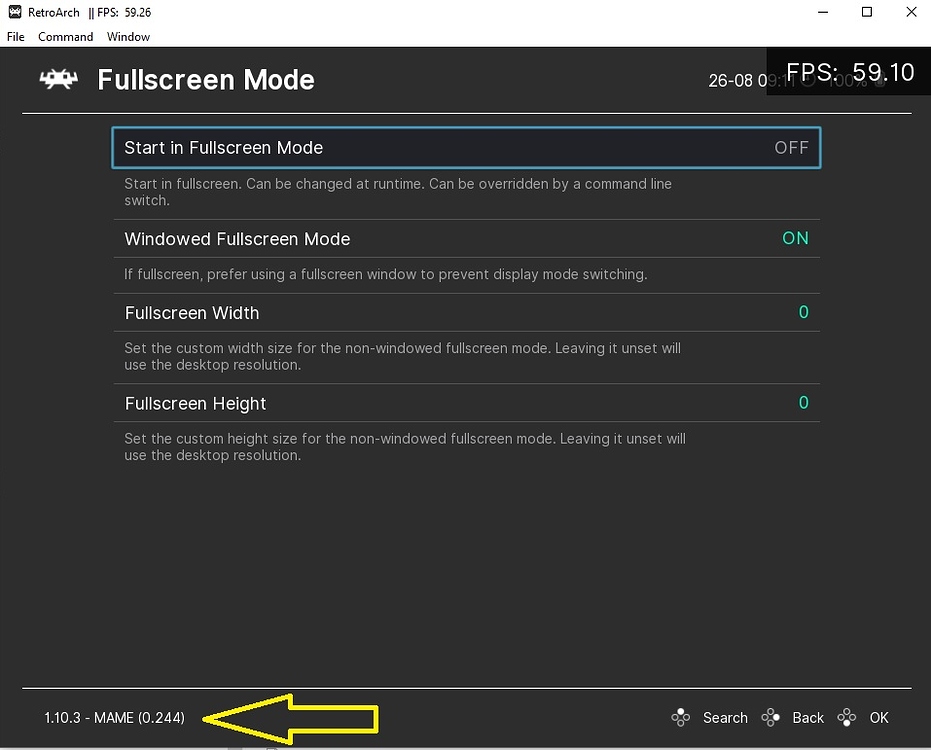Image resolution: width=931 pixels, height=750 pixels.
Task: Open the Command menu
Action: pos(65,37)
